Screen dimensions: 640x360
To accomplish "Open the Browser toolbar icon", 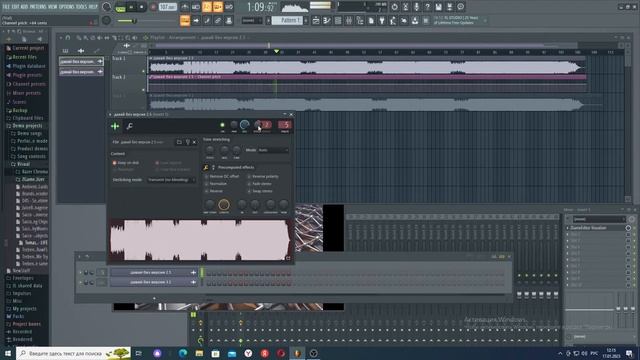I will pos(360,20).
